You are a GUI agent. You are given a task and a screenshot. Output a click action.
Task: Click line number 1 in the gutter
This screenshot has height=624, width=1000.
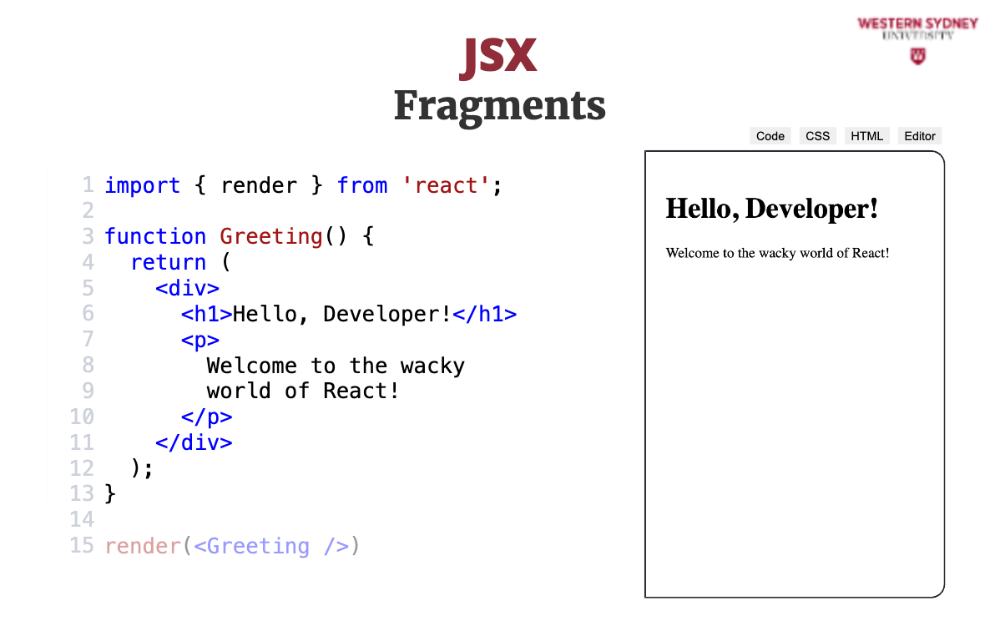(x=88, y=186)
